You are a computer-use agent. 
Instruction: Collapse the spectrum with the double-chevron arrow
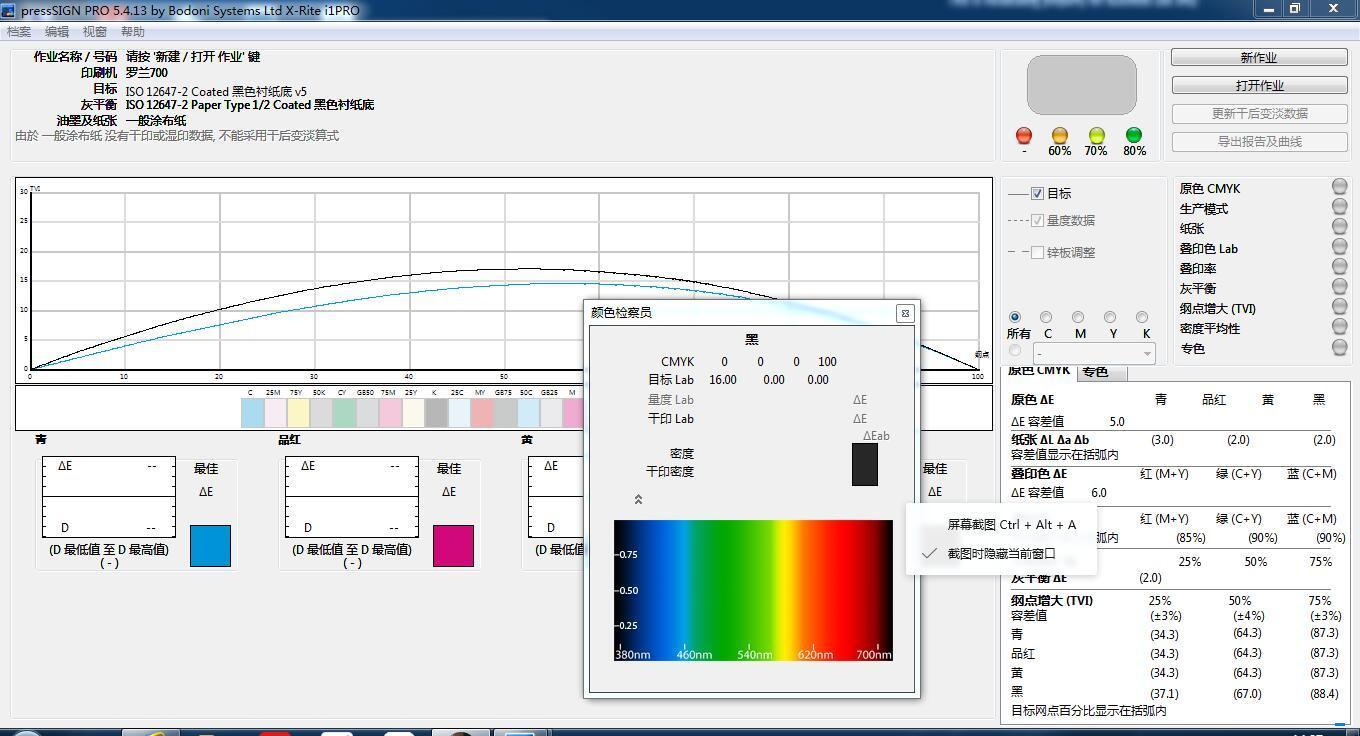coord(638,499)
